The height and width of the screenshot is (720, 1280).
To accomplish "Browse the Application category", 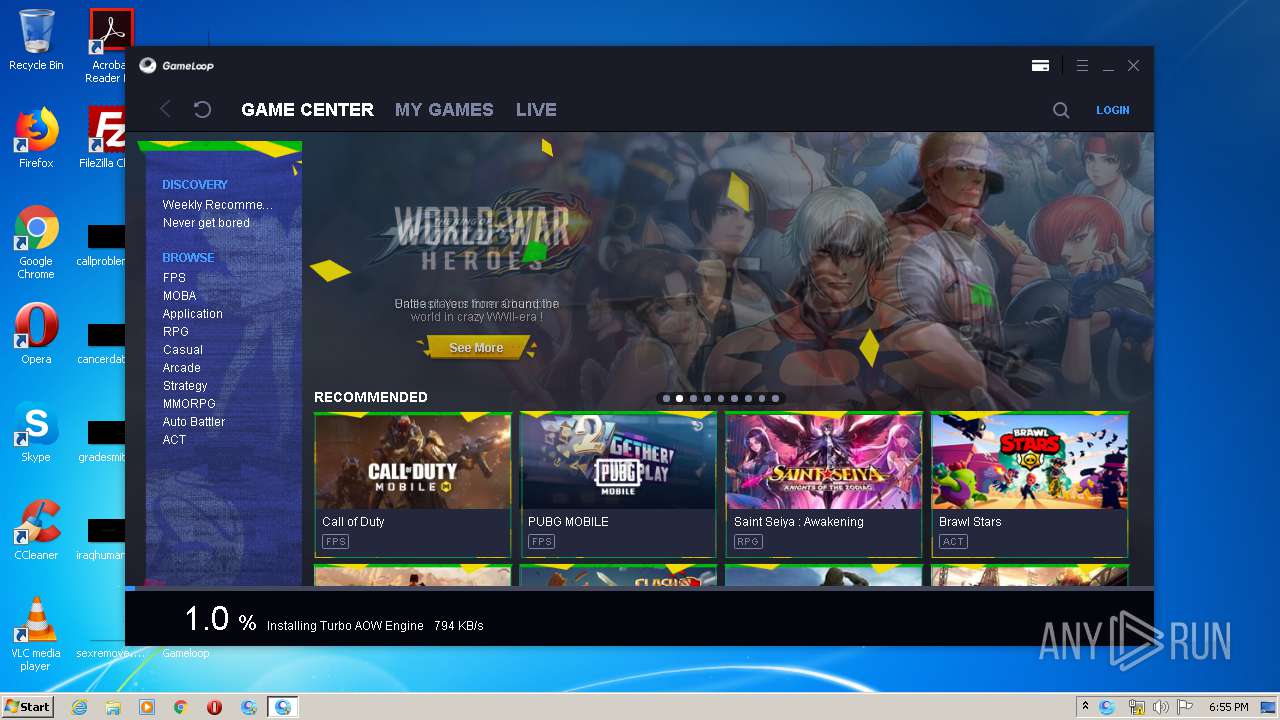I will point(192,314).
